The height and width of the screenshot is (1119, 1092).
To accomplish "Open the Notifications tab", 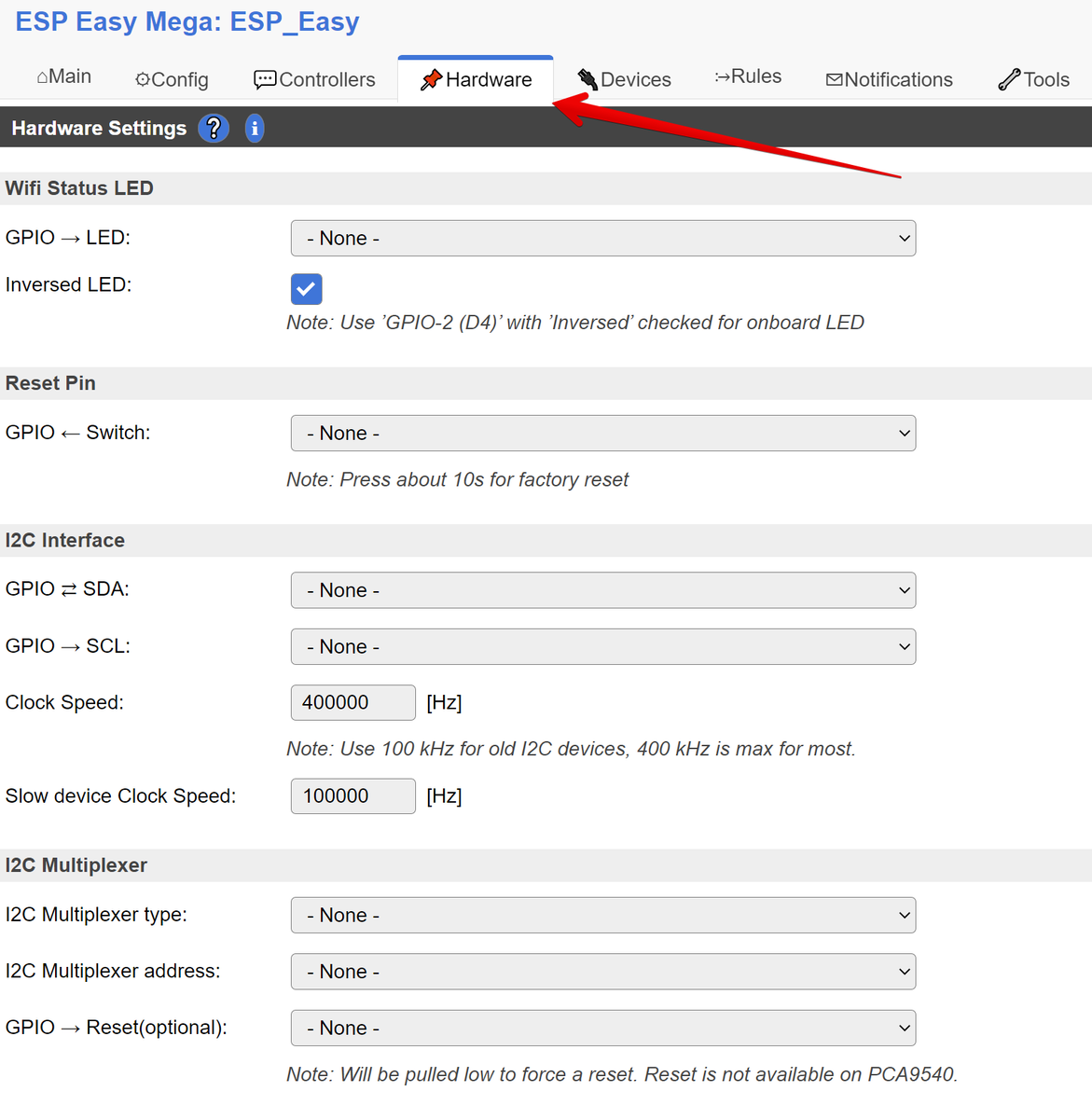I will click(x=890, y=79).
